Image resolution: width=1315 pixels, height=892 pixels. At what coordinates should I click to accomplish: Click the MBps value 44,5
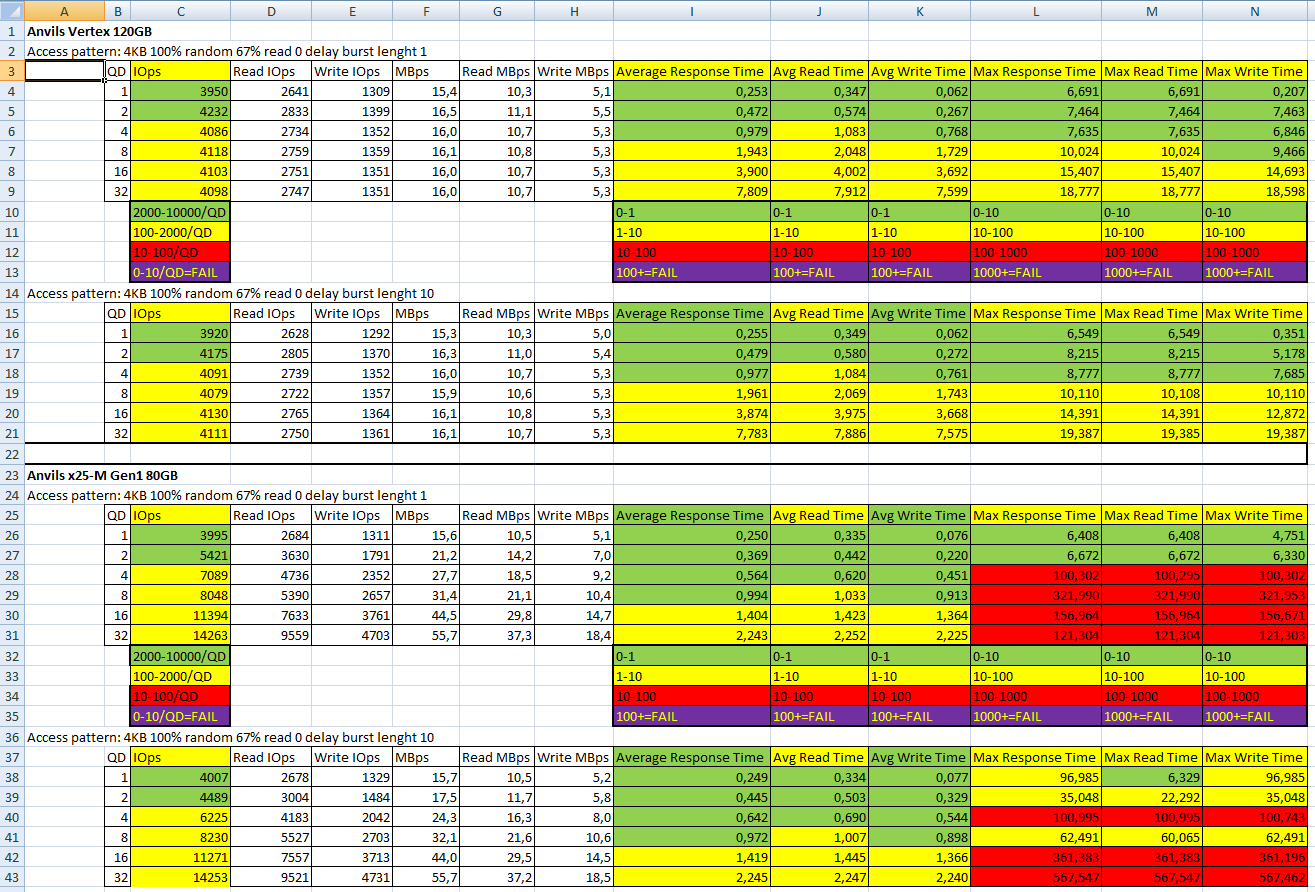pos(425,616)
